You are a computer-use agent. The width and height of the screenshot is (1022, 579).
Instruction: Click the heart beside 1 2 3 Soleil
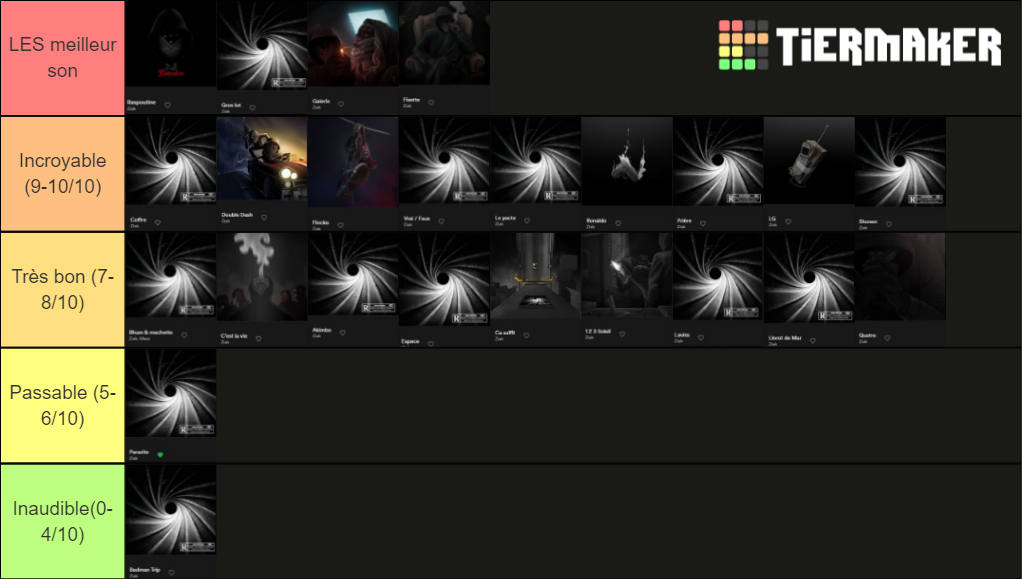(622, 334)
